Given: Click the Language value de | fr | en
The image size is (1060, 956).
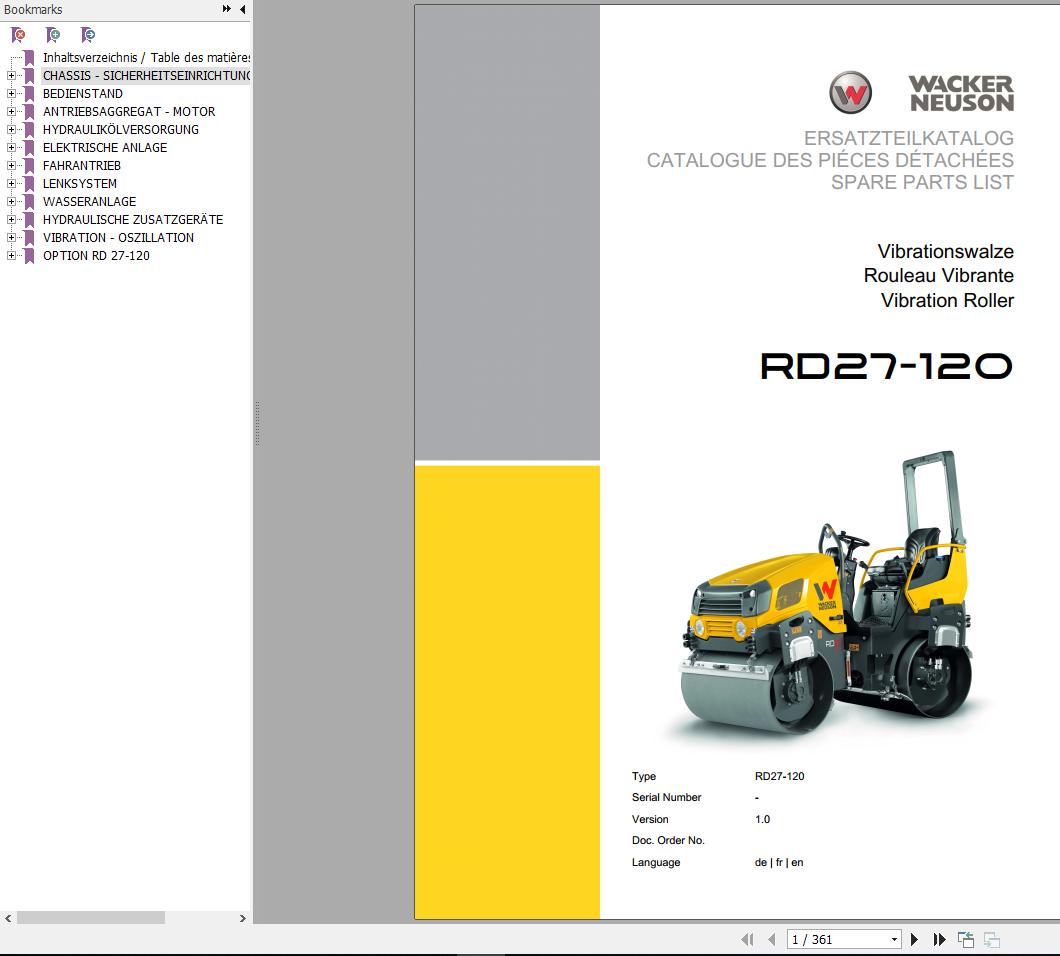Looking at the screenshot, I should [779, 862].
